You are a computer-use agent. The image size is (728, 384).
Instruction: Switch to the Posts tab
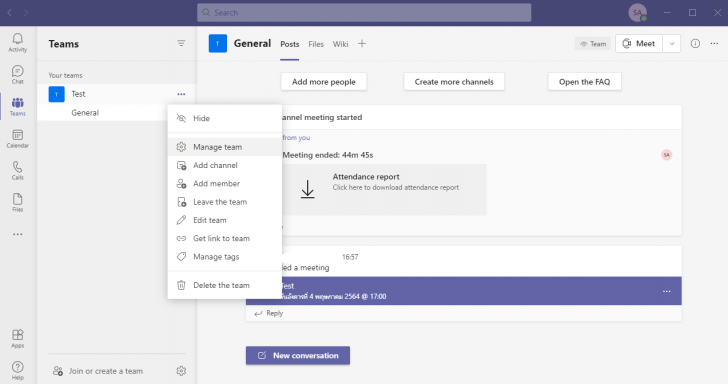pos(290,44)
